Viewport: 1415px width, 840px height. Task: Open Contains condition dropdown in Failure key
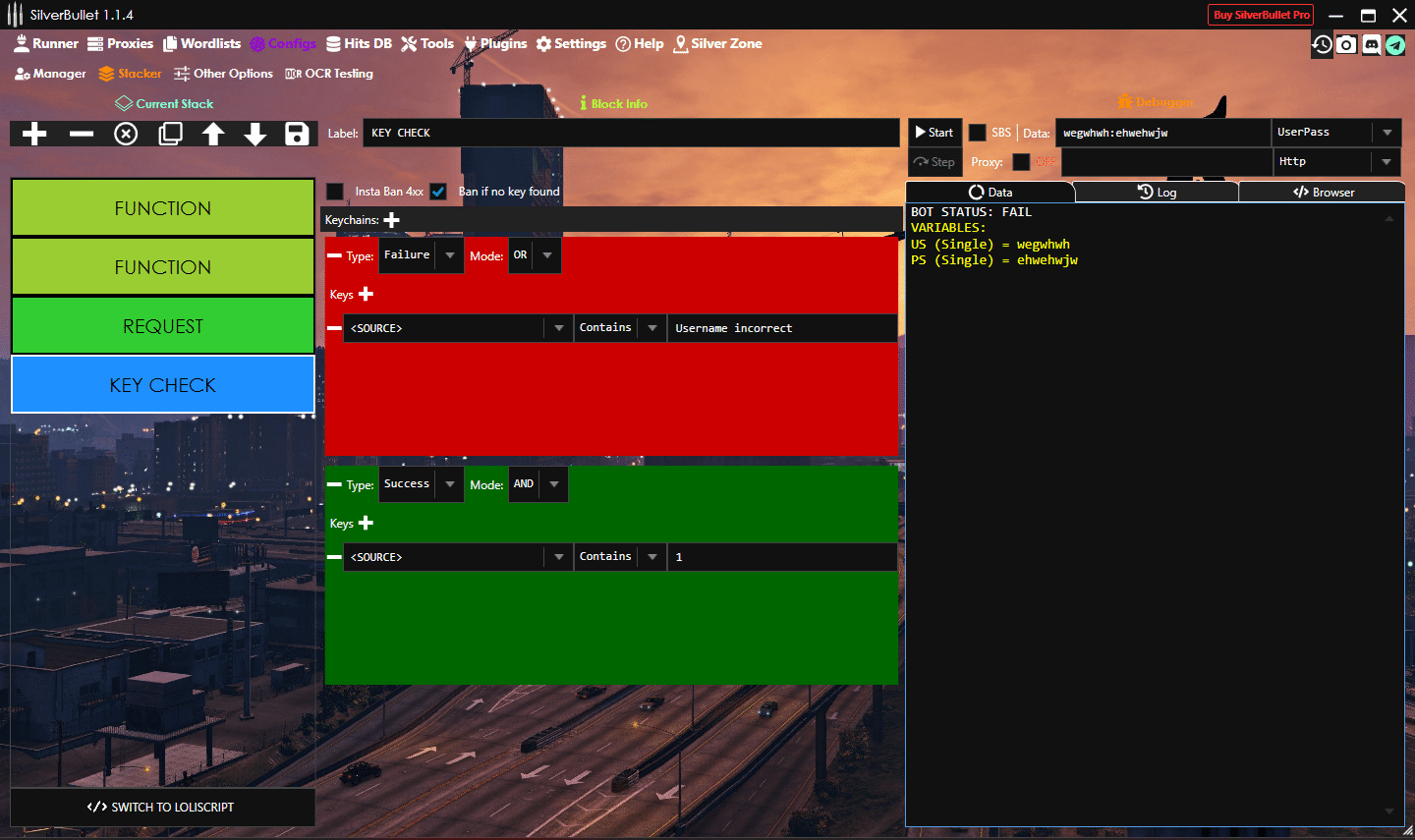pos(620,328)
